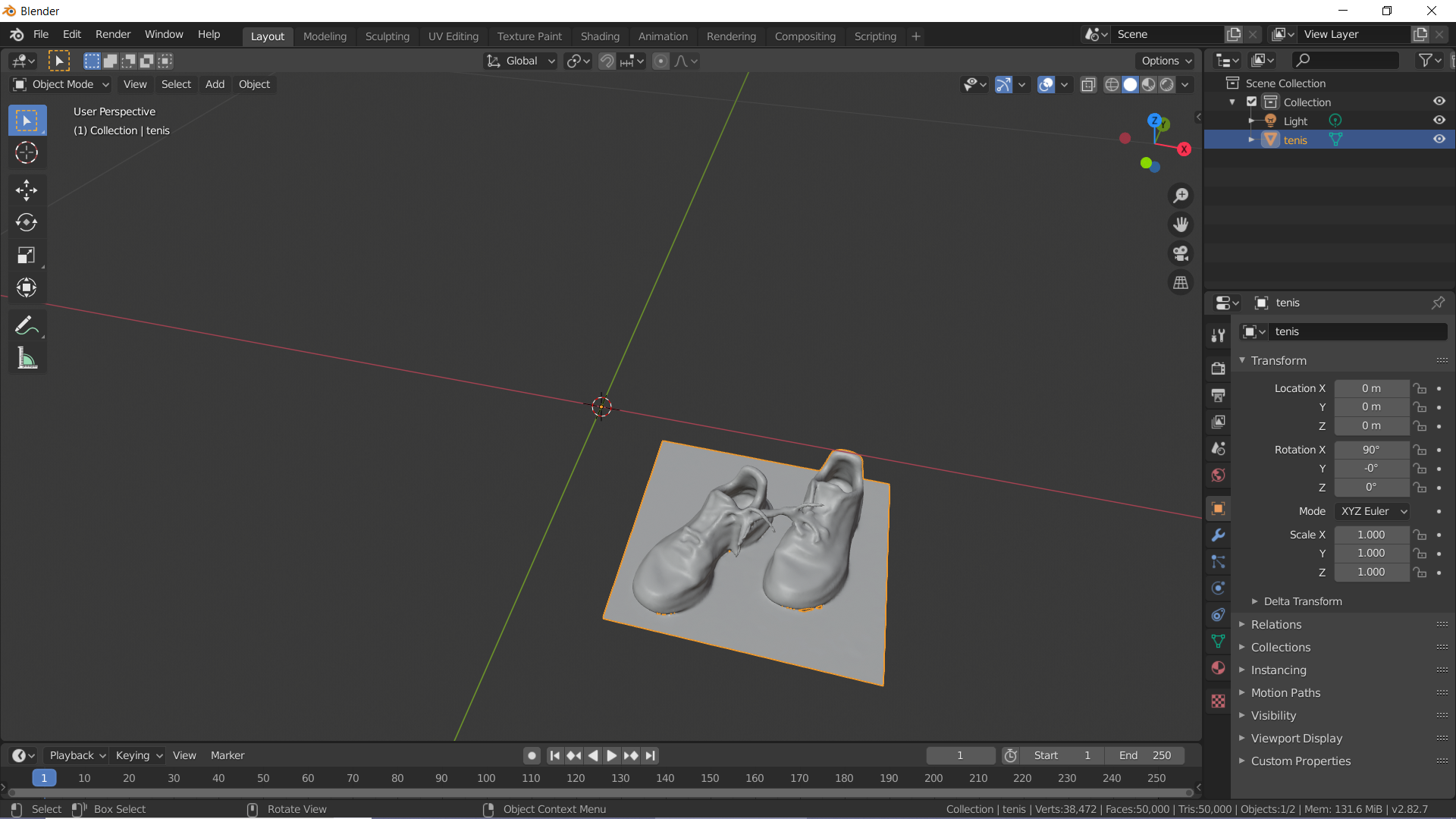Activate the Annotate pencil tool
This screenshot has width=1456, height=819.
27,326
